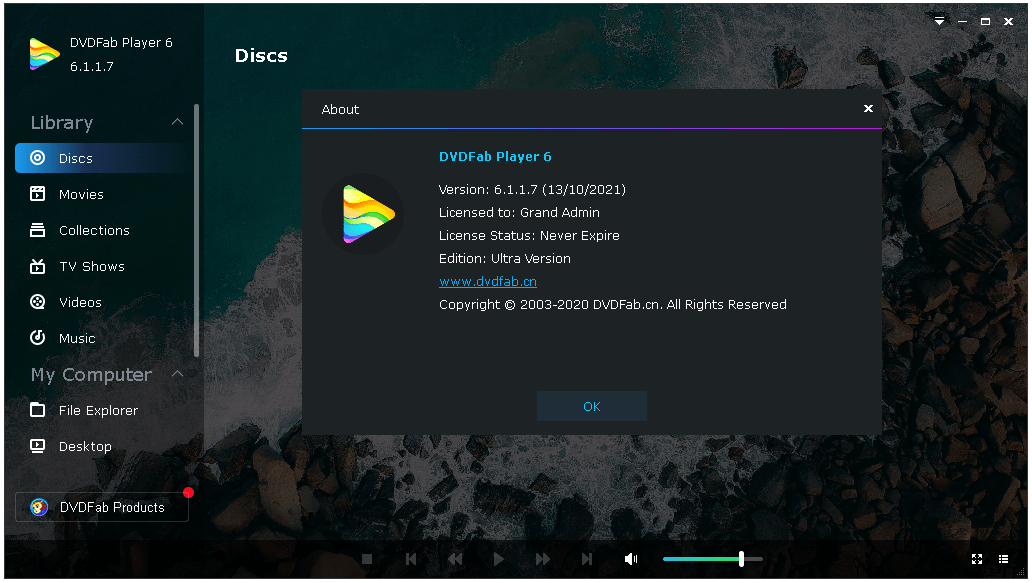Click the volume slider track
The width and height of the screenshot is (1032, 583).
click(x=713, y=559)
